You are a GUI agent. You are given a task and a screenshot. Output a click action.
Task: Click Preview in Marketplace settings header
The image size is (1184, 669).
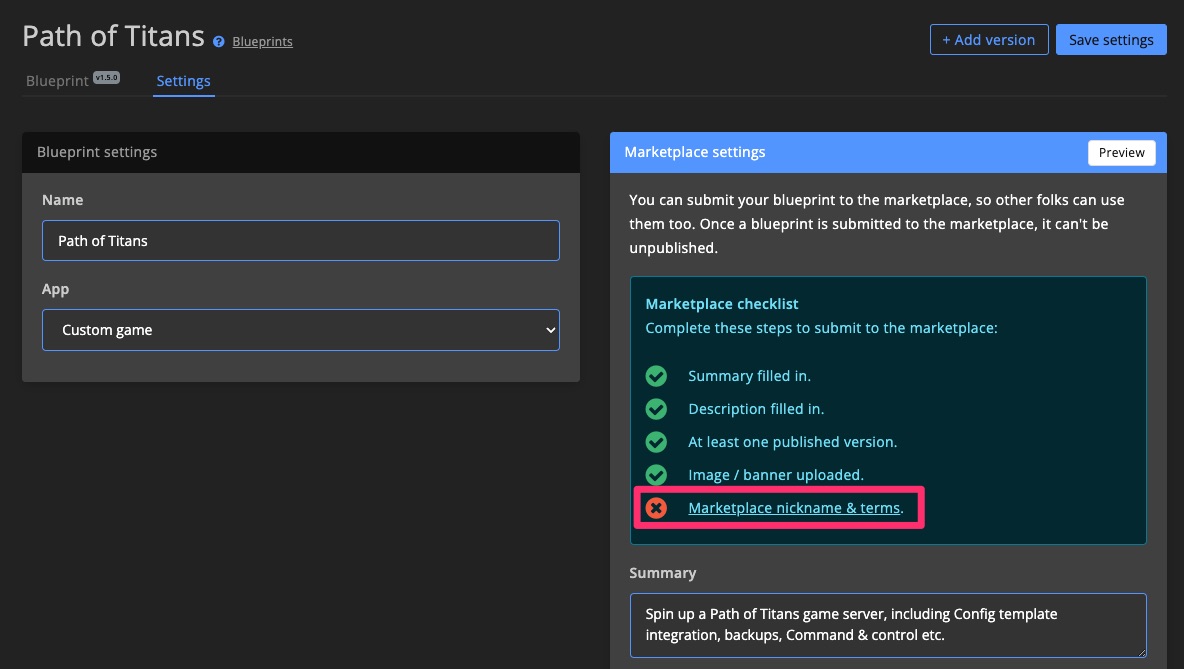click(x=1121, y=152)
